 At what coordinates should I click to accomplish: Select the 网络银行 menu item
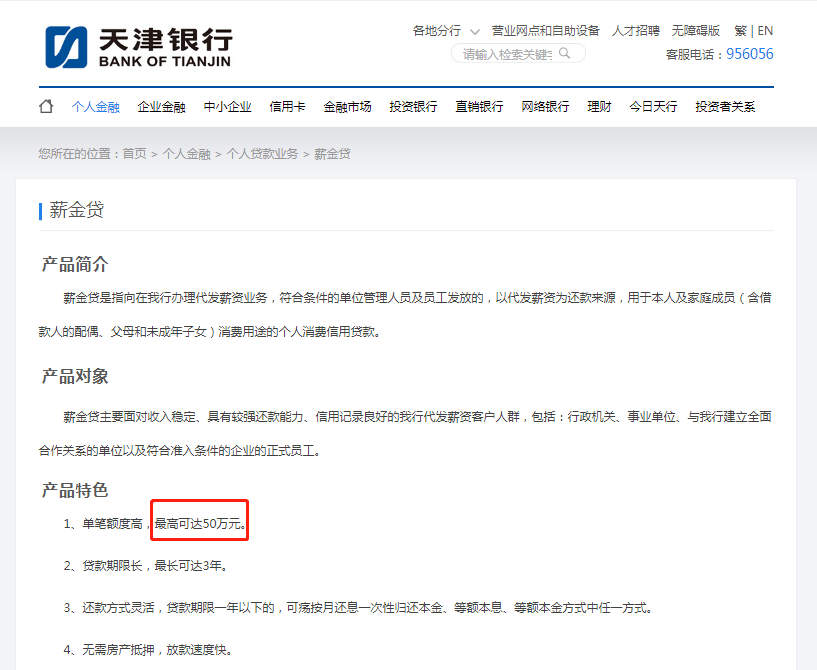pyautogui.click(x=543, y=105)
